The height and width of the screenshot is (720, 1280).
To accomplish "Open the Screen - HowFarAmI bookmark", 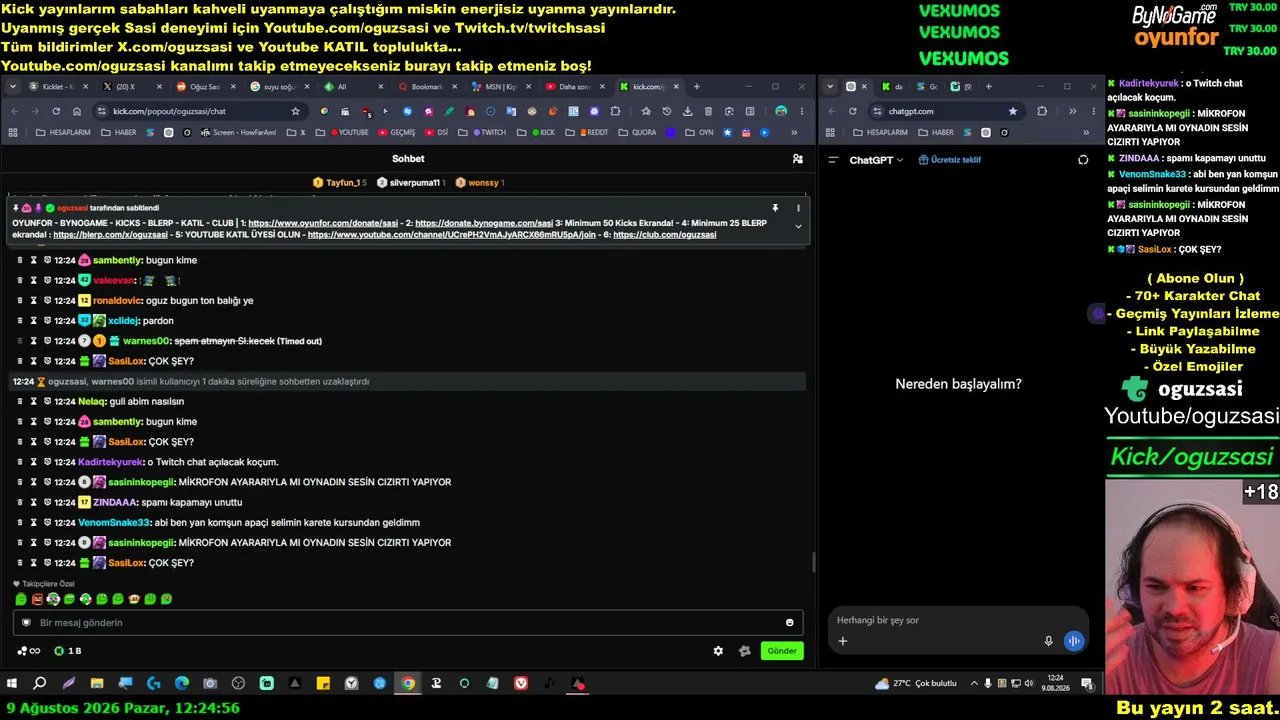I will click(x=238, y=132).
